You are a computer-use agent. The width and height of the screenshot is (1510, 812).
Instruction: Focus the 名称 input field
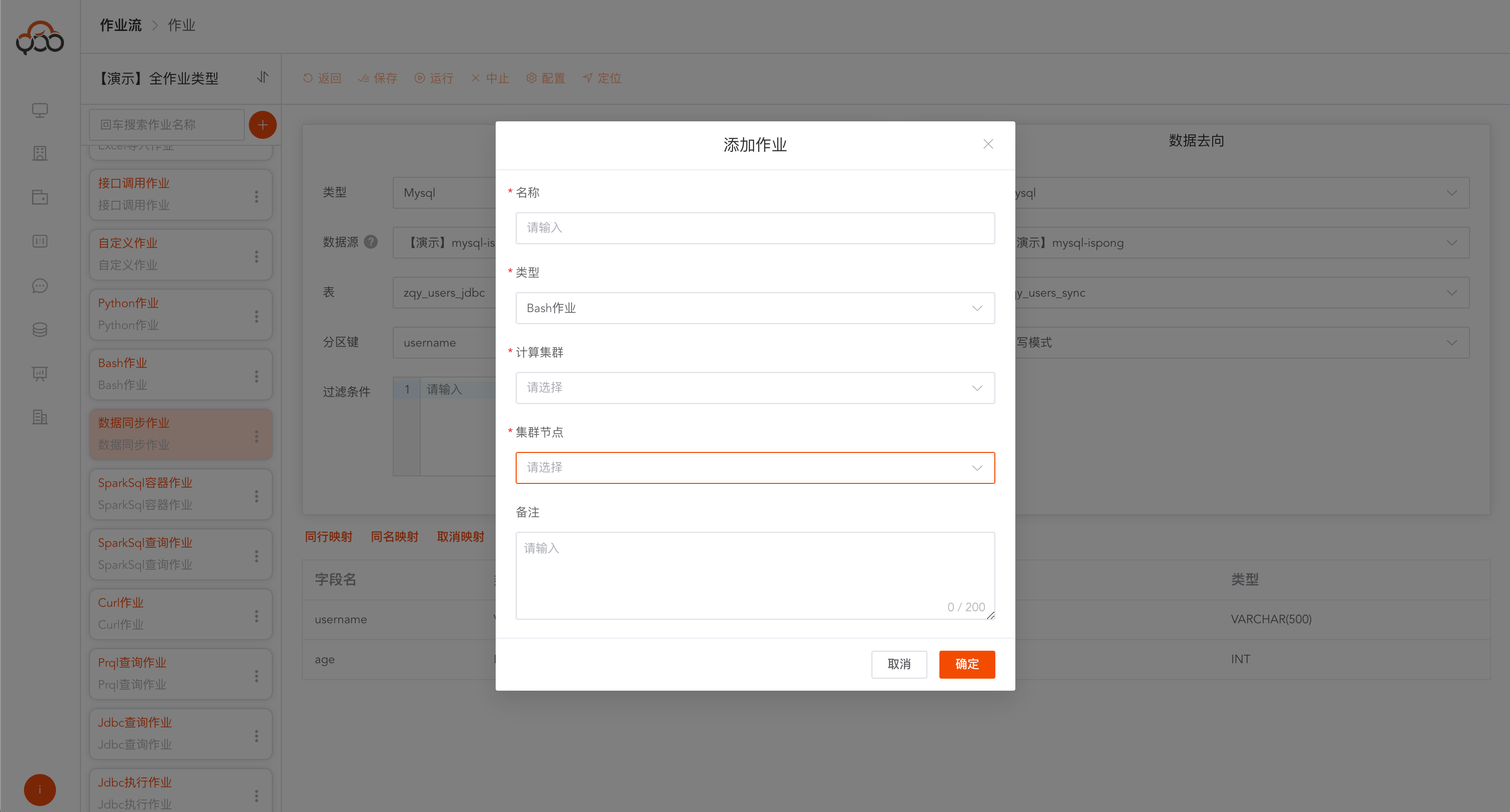[x=755, y=228]
